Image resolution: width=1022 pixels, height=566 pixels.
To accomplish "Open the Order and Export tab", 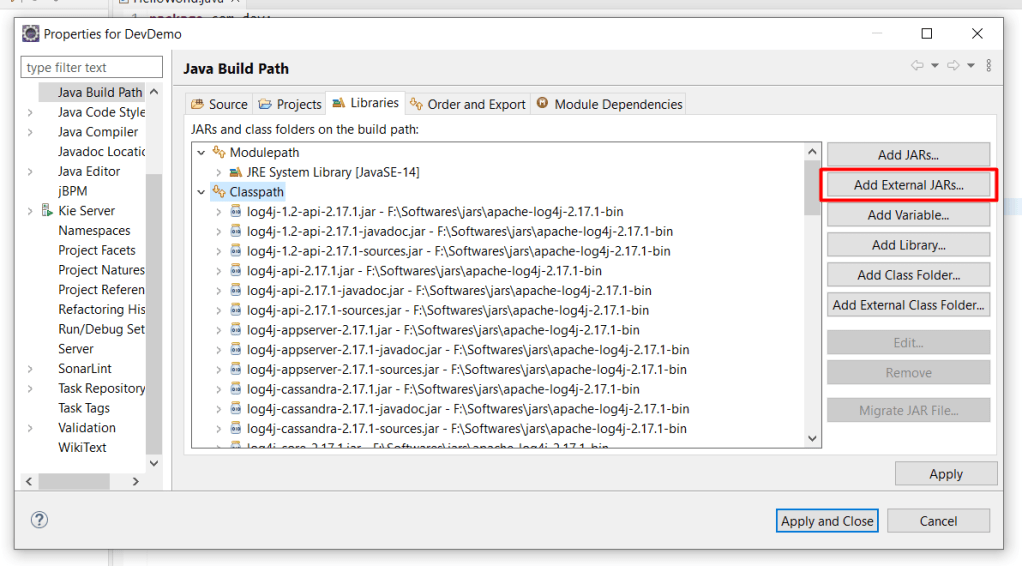I will [467, 104].
